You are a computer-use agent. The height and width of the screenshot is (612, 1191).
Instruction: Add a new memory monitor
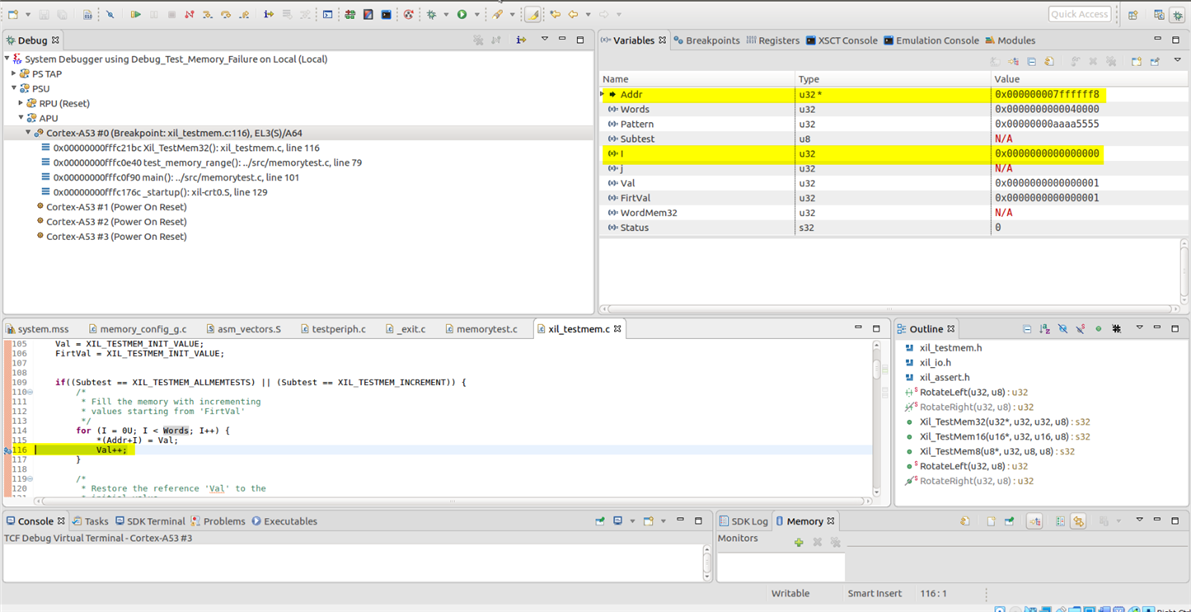coord(798,542)
